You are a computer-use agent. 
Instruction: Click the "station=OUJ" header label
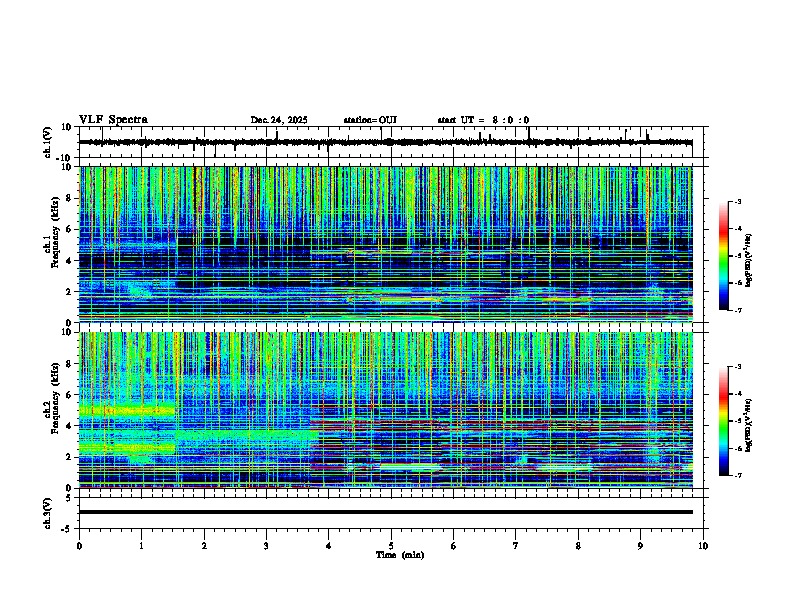[x=370, y=120]
